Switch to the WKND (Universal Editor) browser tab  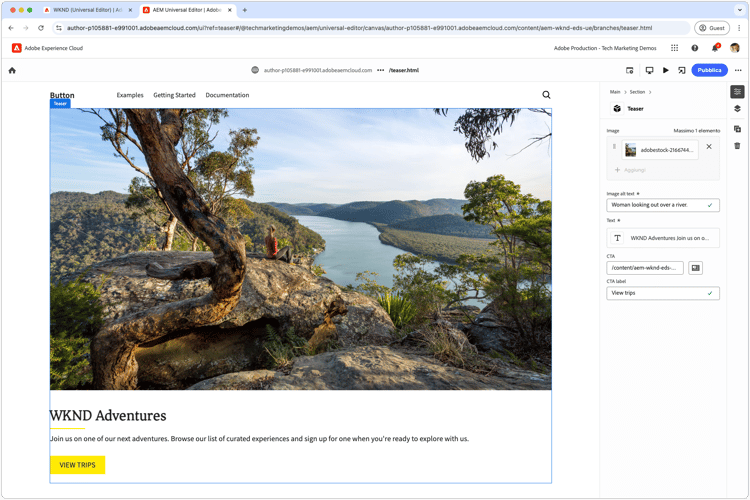click(87, 10)
